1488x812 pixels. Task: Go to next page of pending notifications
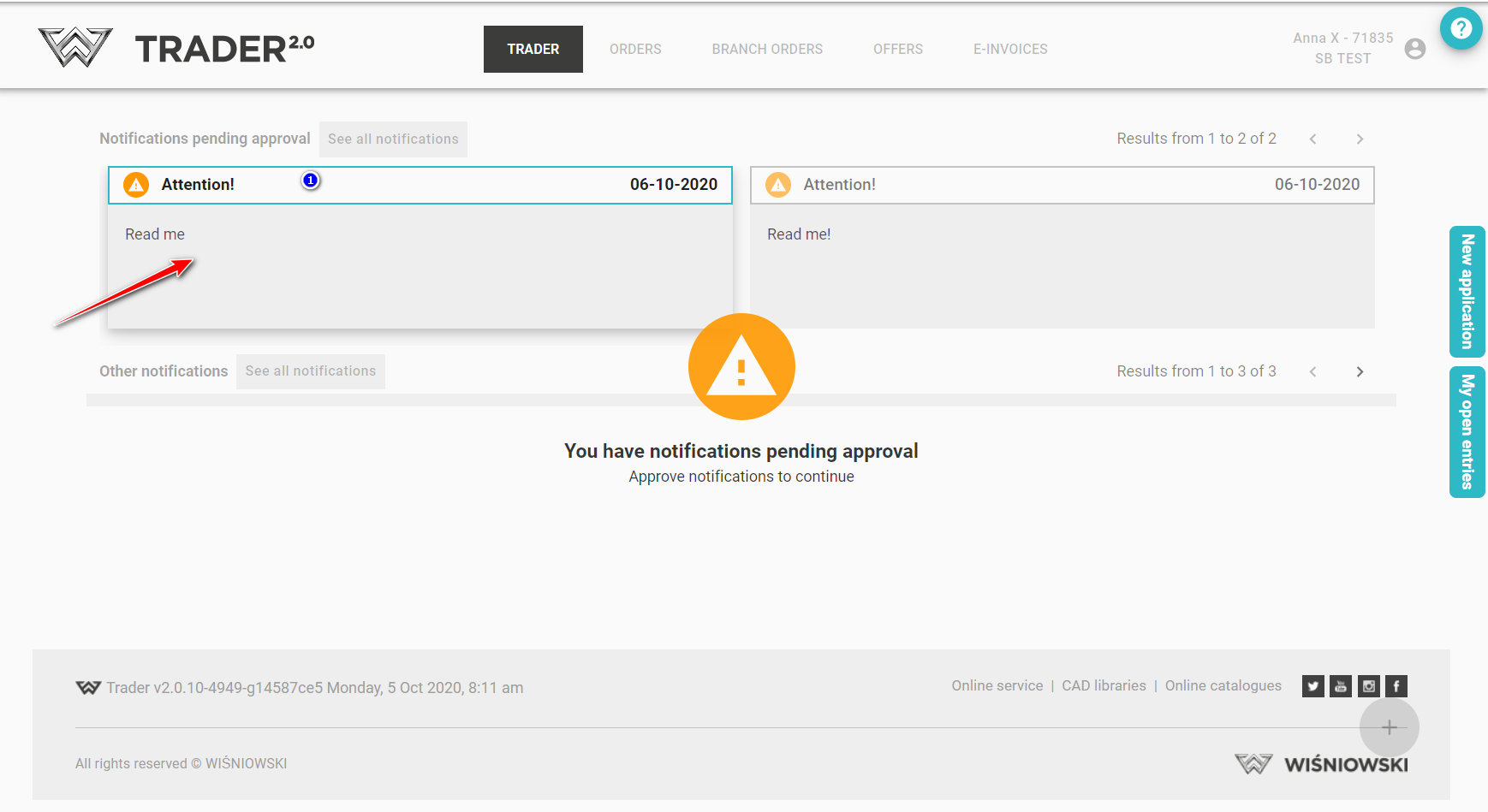[x=1360, y=139]
